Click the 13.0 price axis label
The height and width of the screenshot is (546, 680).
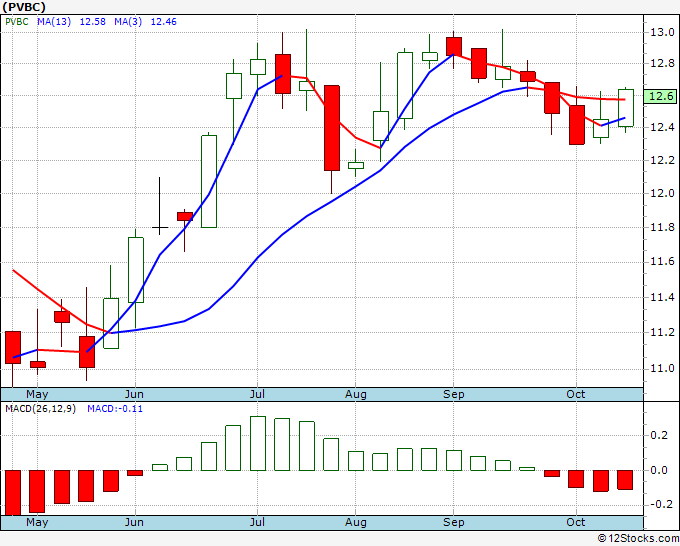click(662, 32)
